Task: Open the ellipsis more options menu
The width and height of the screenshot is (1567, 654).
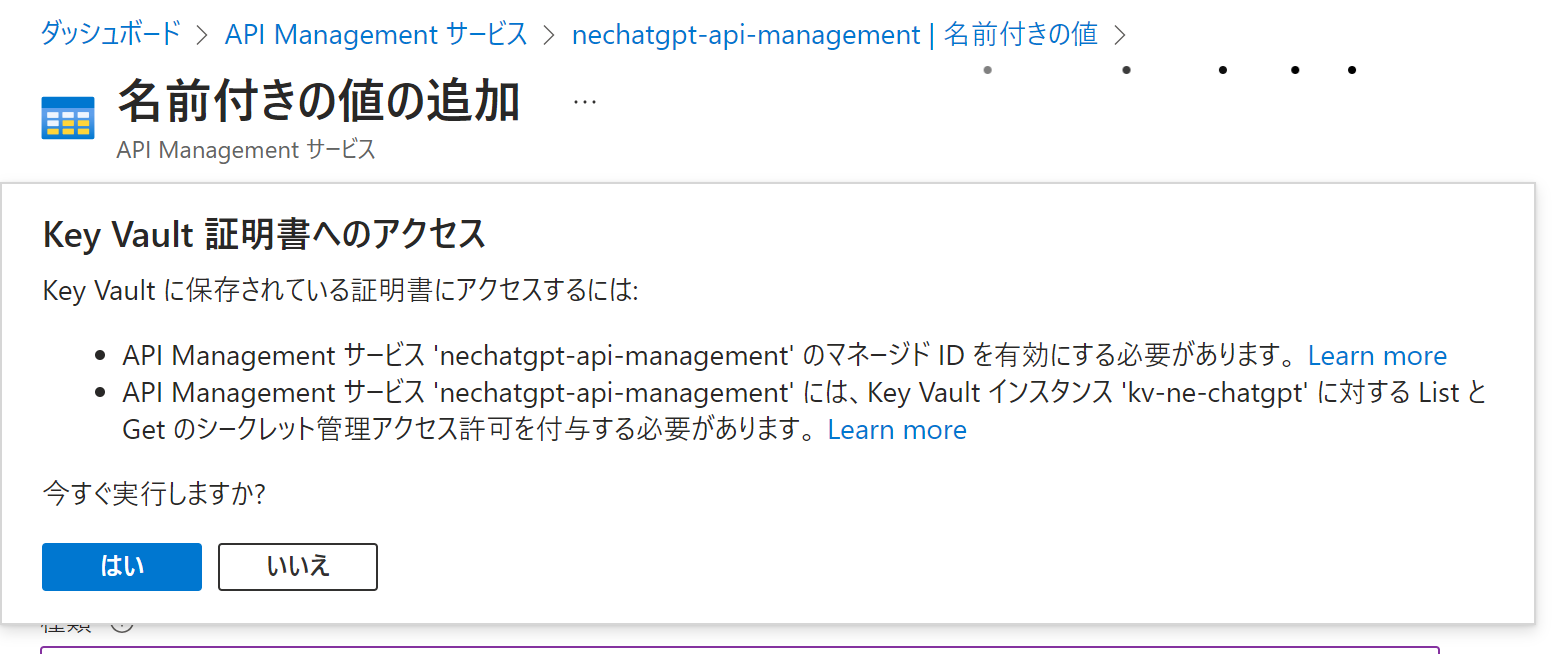Action: click(x=585, y=102)
